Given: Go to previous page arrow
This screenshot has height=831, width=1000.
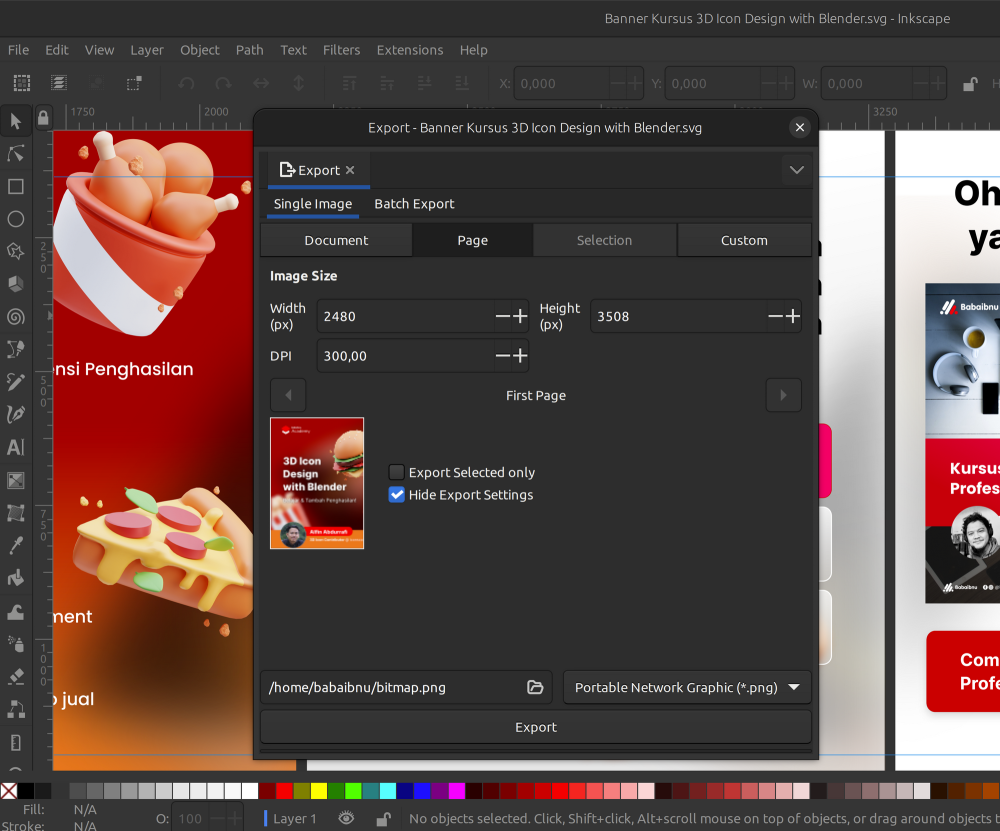Looking at the screenshot, I should pyautogui.click(x=288, y=395).
